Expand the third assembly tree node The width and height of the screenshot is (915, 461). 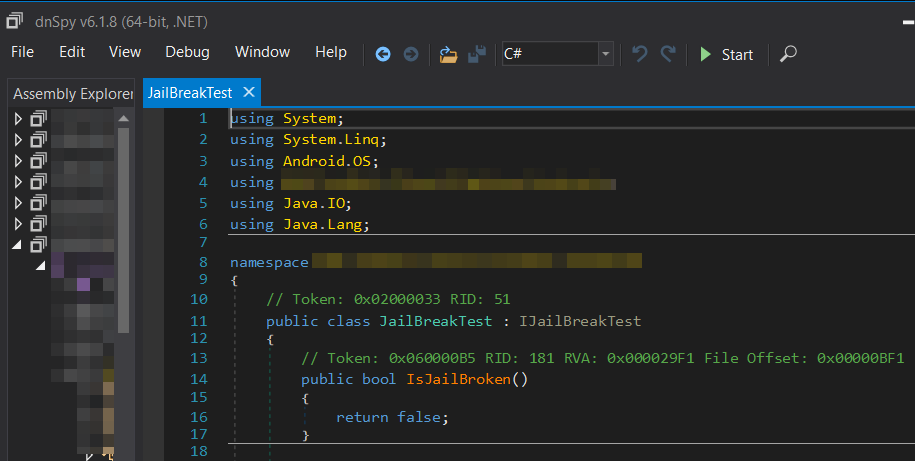click(x=18, y=161)
